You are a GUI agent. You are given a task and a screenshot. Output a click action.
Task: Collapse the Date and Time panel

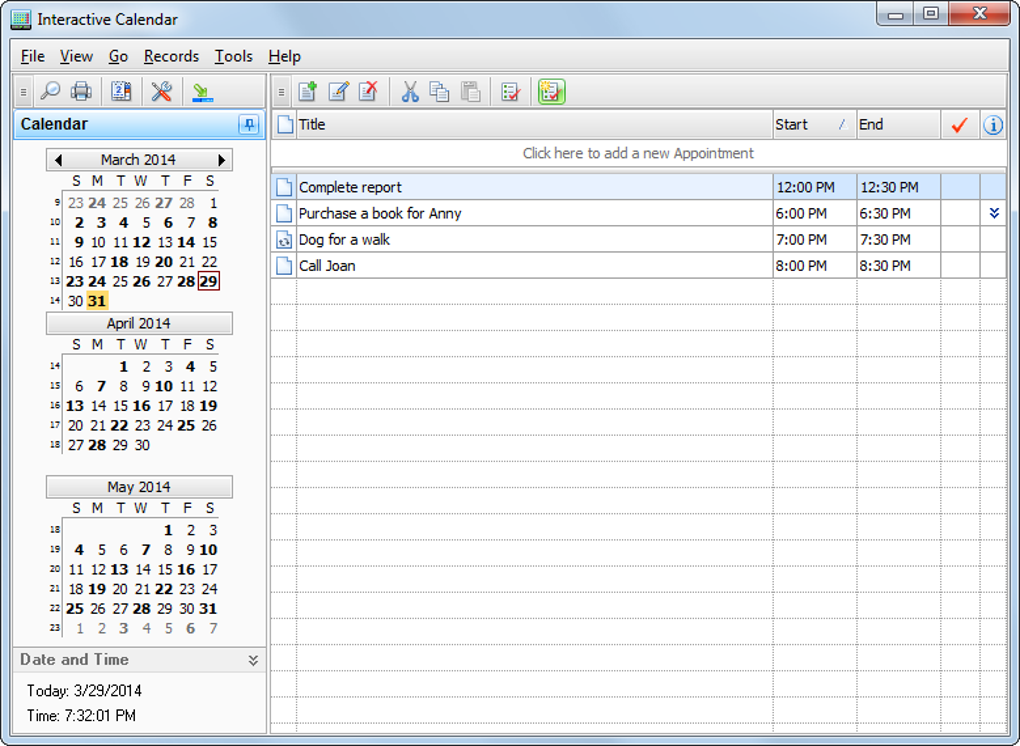coord(253,659)
